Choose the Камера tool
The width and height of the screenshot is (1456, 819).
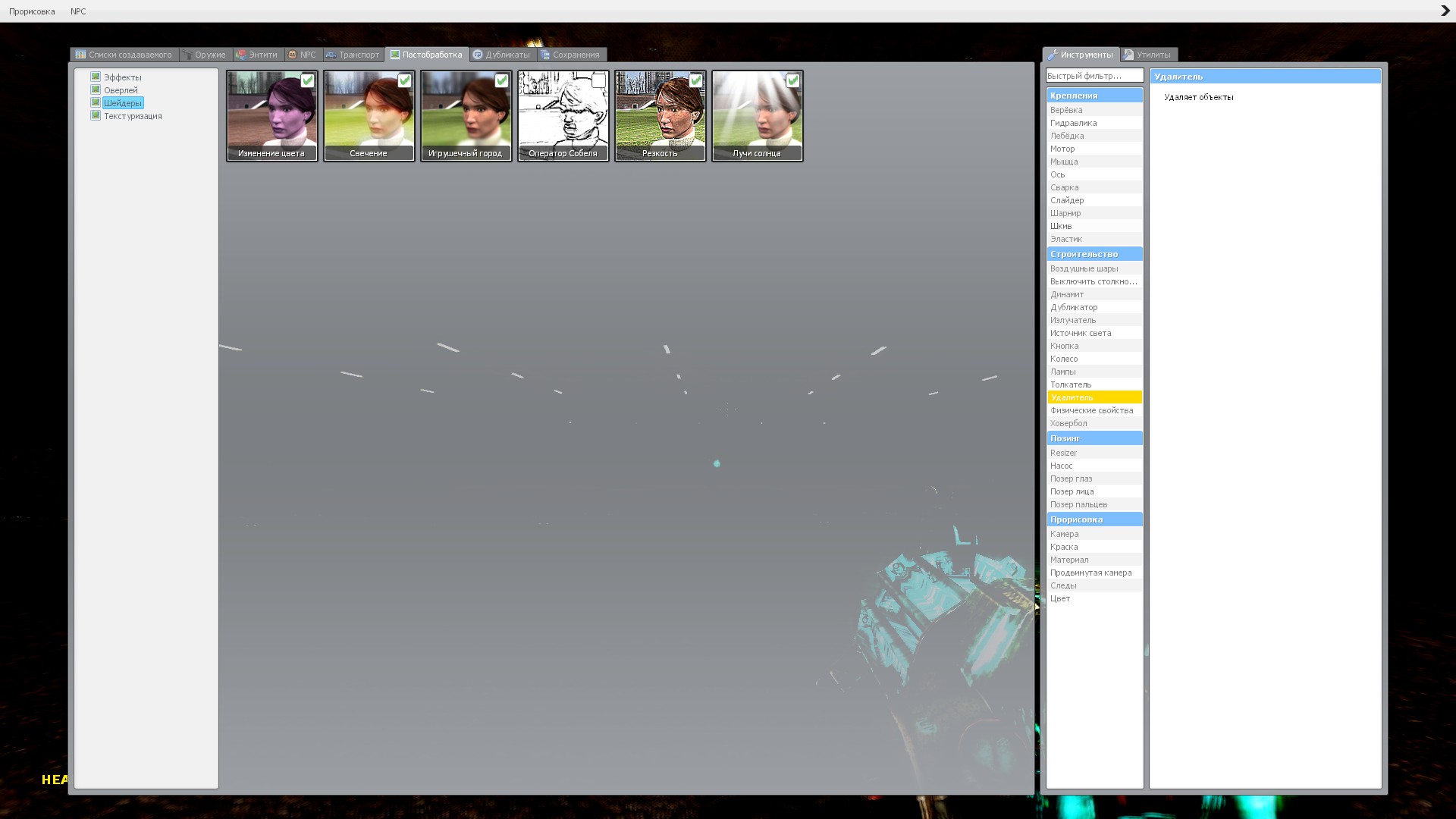1064,534
